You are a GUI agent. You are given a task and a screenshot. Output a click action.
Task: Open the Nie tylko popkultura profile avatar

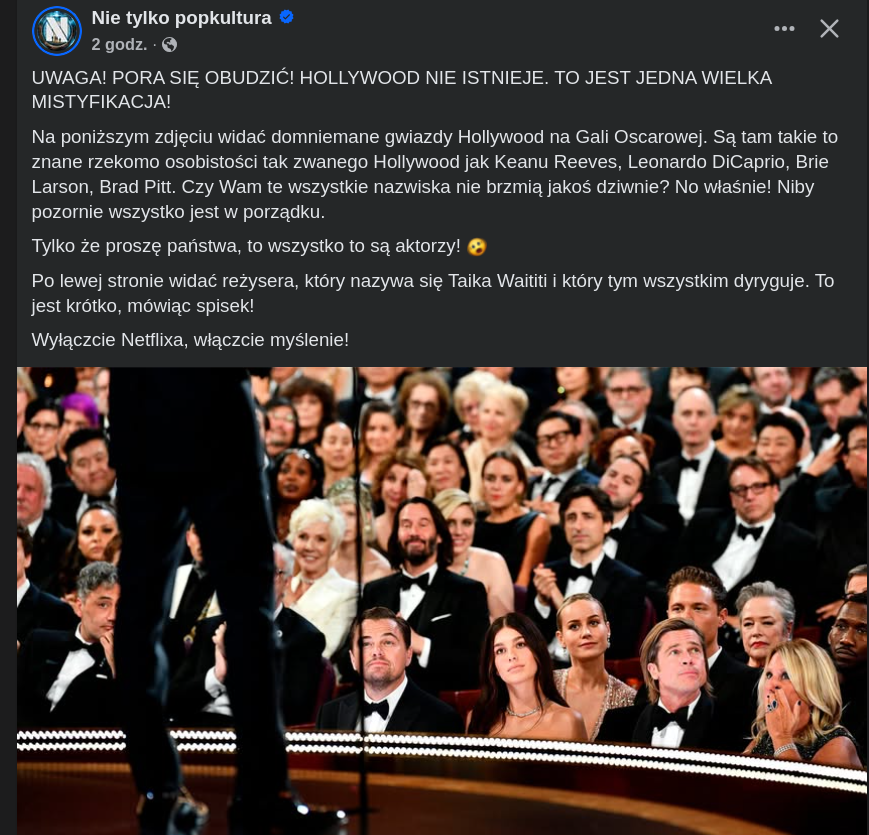click(57, 30)
